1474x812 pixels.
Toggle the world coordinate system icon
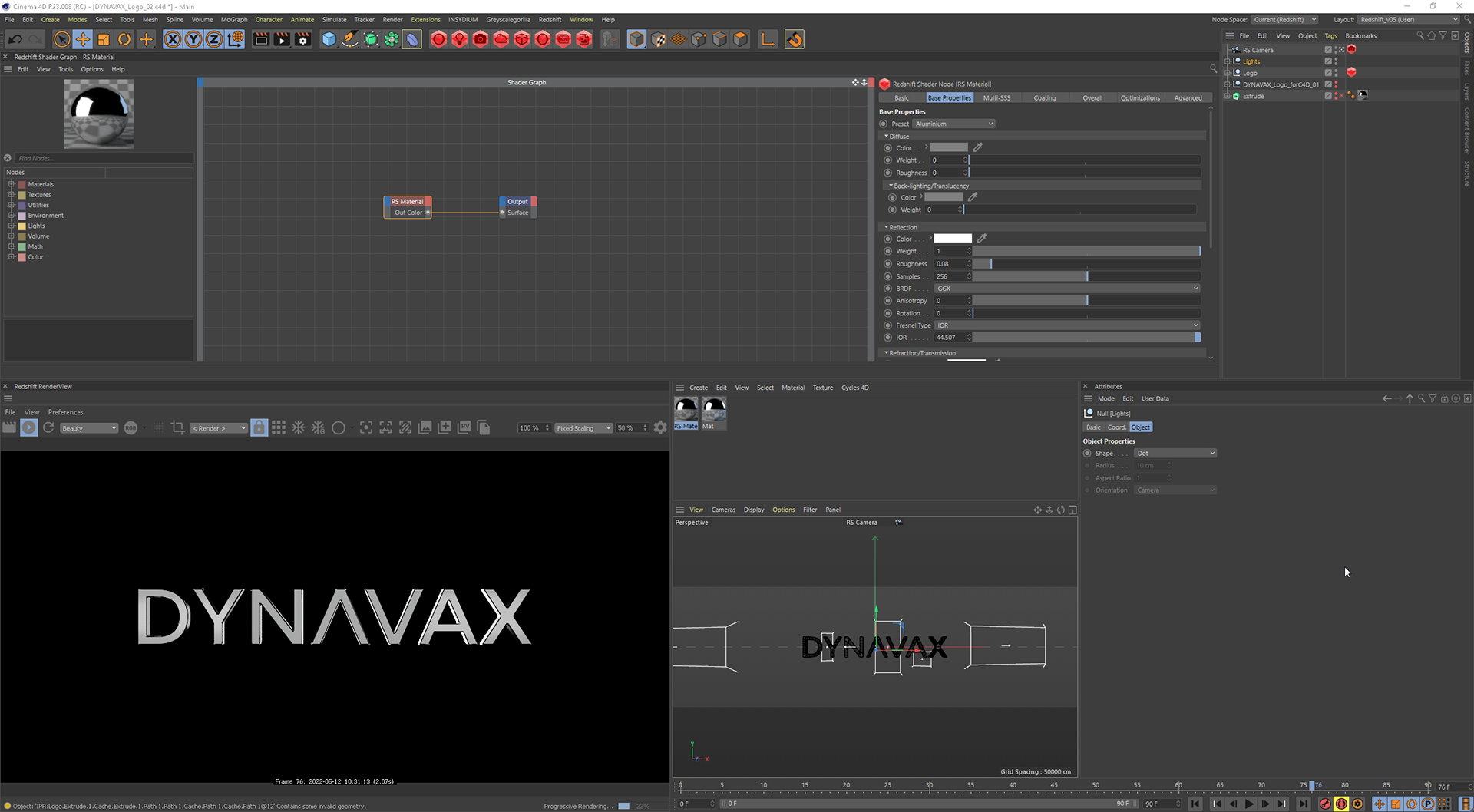pos(236,39)
